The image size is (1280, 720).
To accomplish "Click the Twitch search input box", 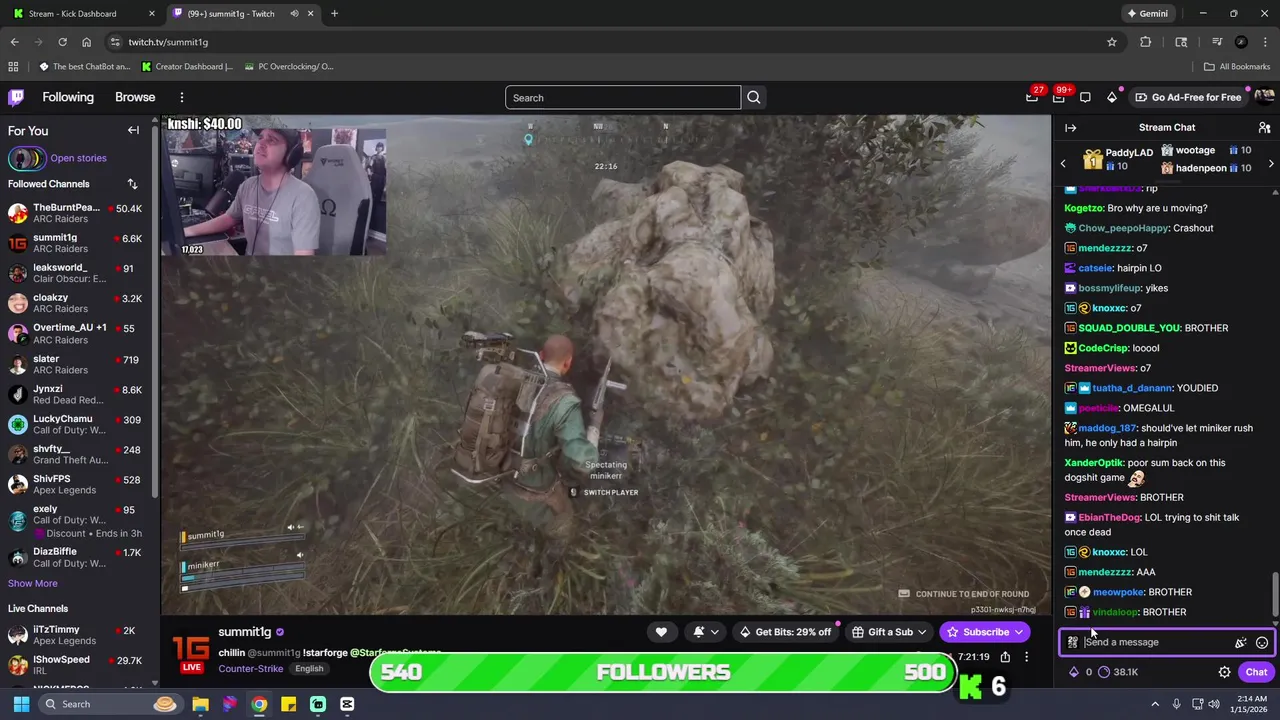I will point(622,97).
